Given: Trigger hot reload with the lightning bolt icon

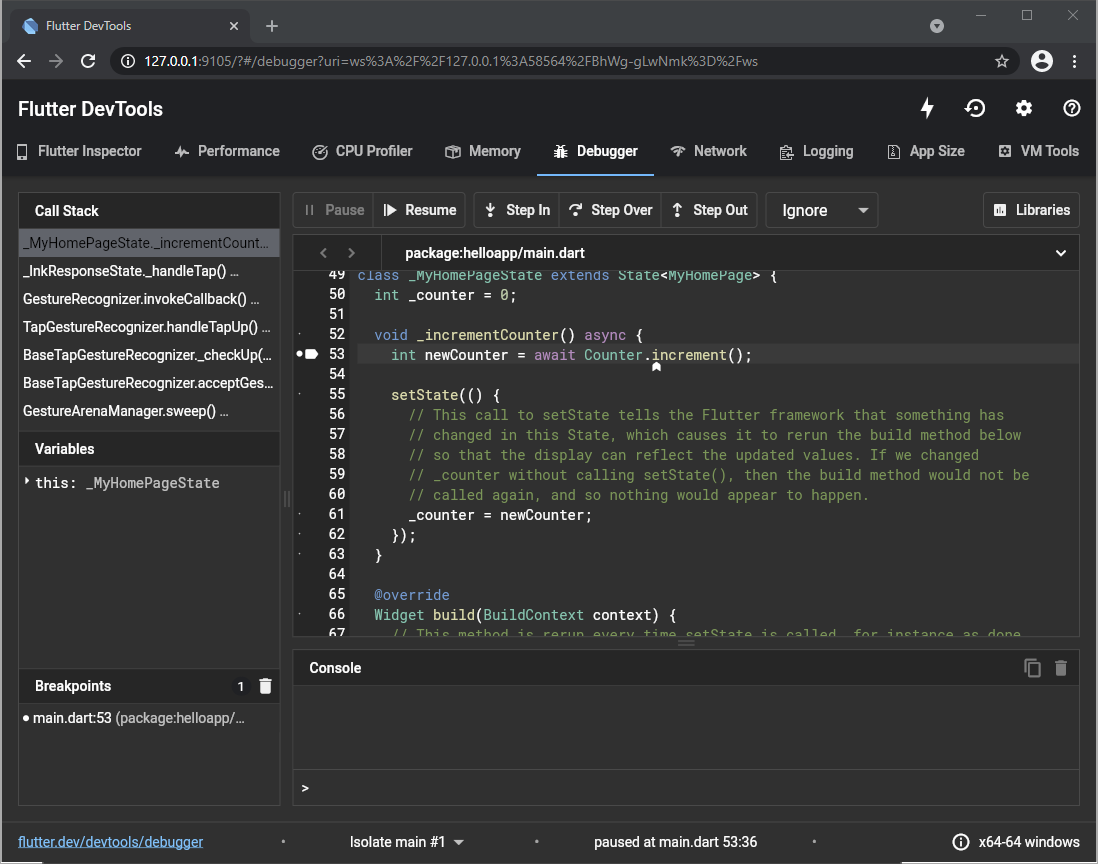Looking at the screenshot, I should point(927,108).
